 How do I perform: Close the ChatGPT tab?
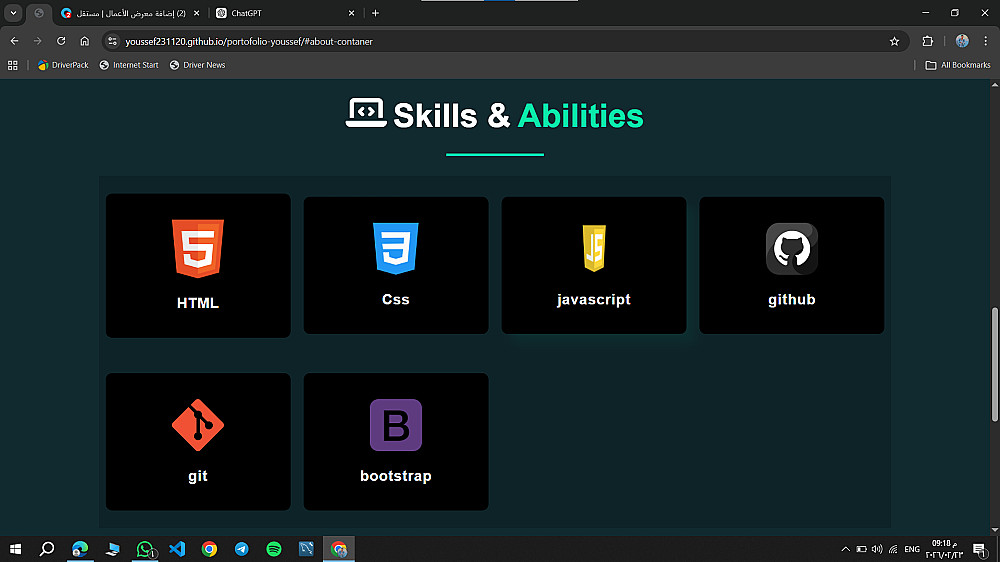coord(351,13)
